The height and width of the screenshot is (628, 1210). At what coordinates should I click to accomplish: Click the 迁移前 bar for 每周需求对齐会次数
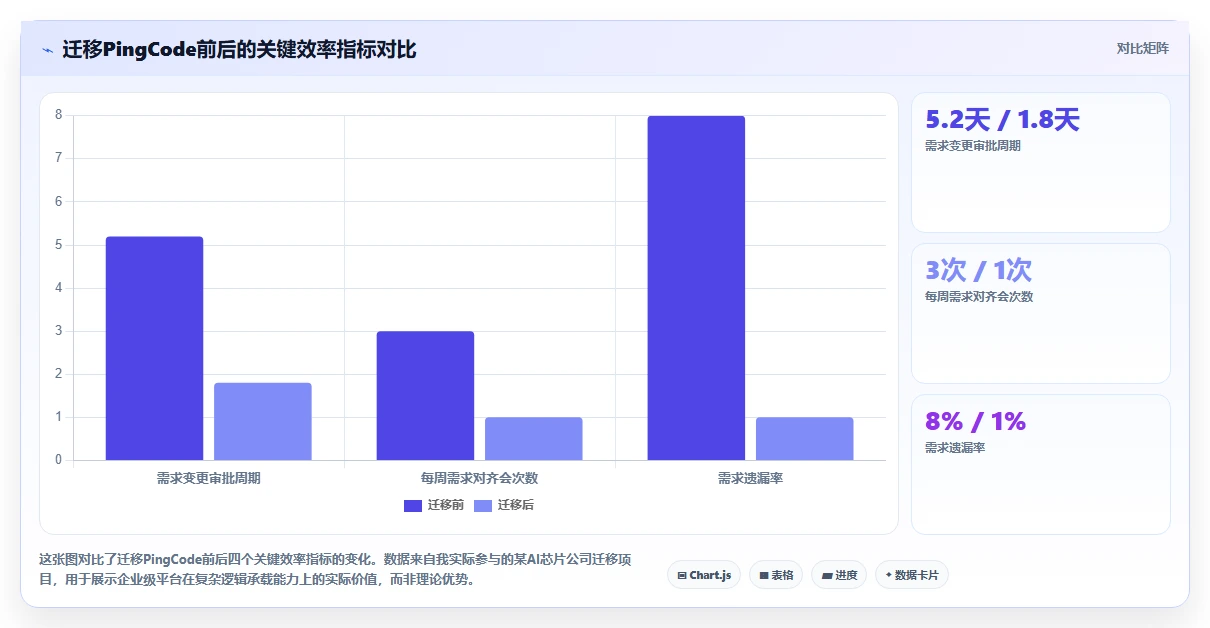coord(425,395)
